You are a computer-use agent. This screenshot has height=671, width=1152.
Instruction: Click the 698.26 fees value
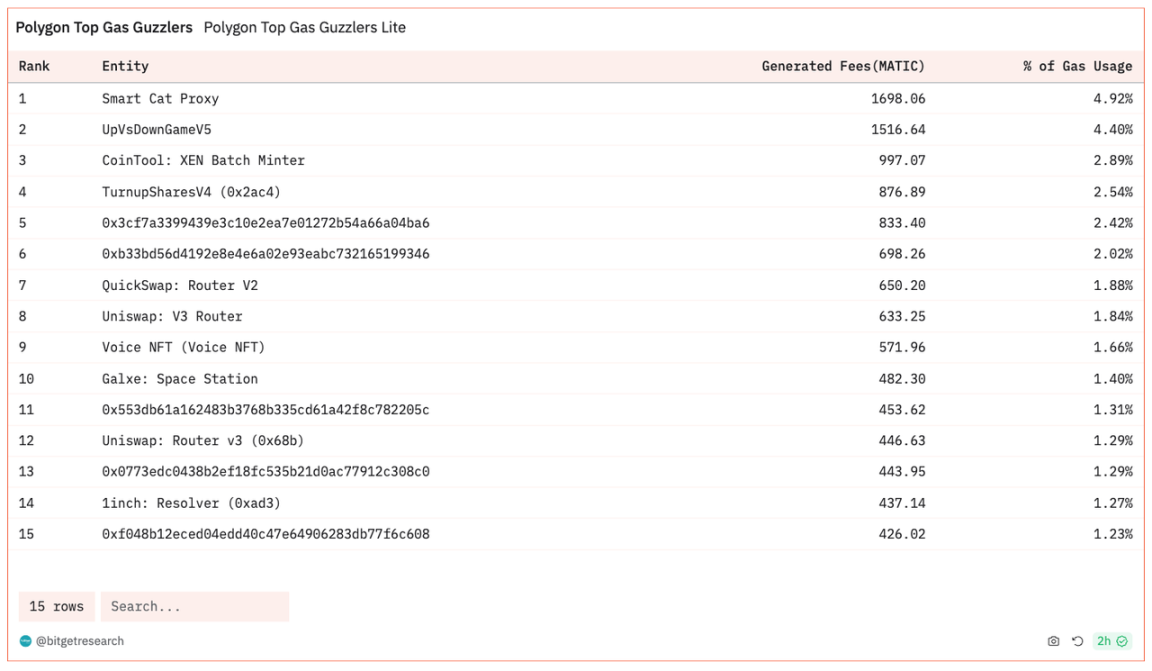(902, 254)
